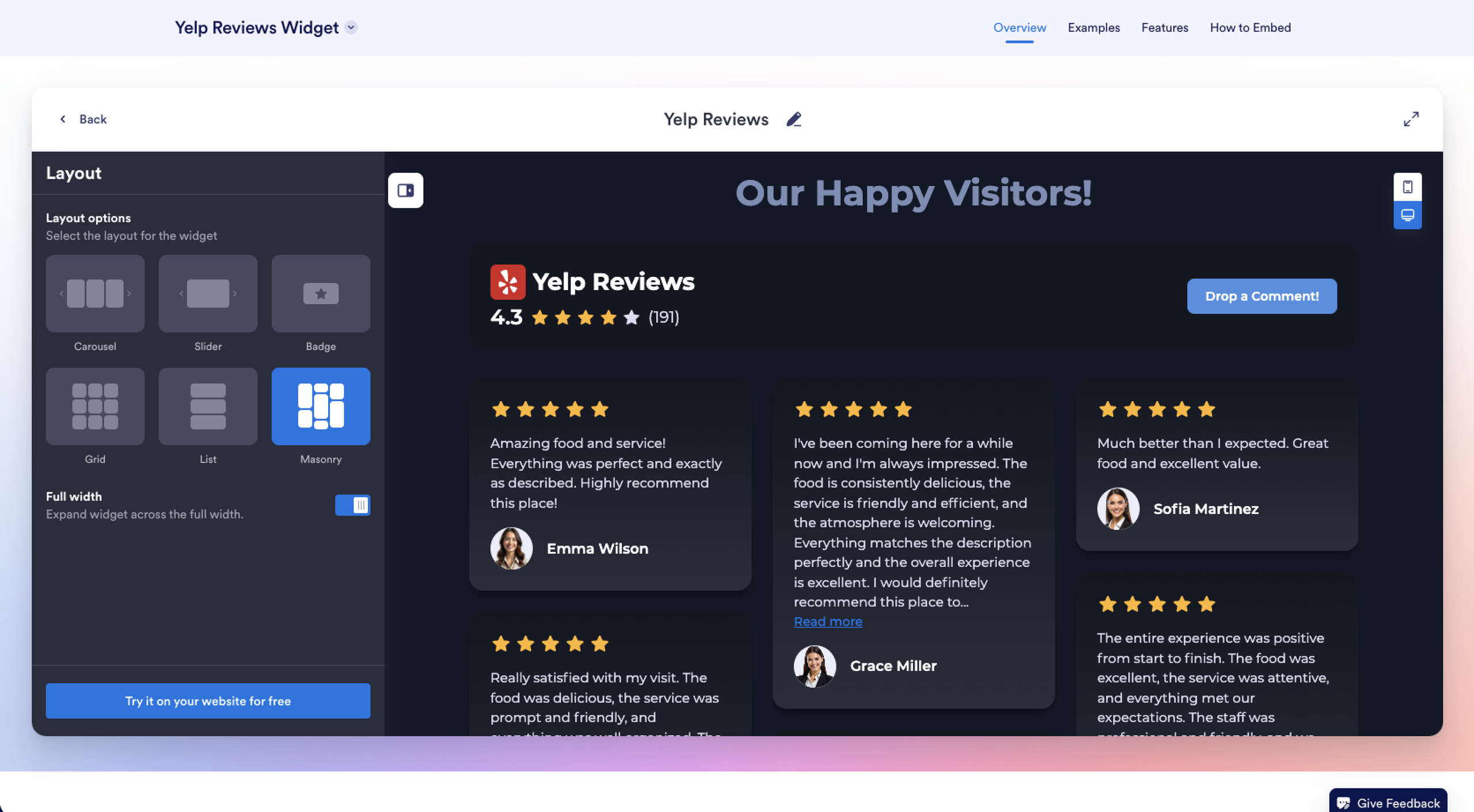Click the 4.3 overall rating value
1474x812 pixels.
(507, 317)
